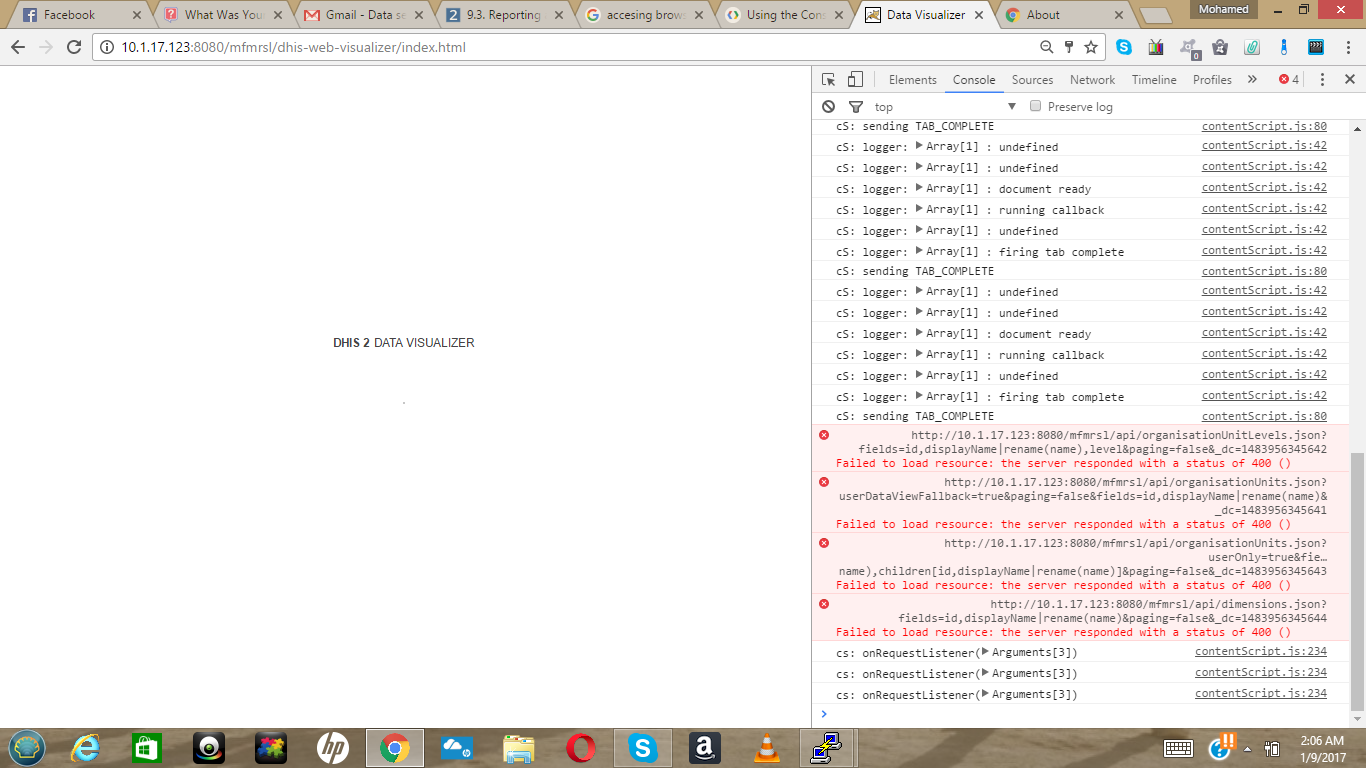Click the saved password key icon
The image size is (1366, 768).
tap(1069, 47)
